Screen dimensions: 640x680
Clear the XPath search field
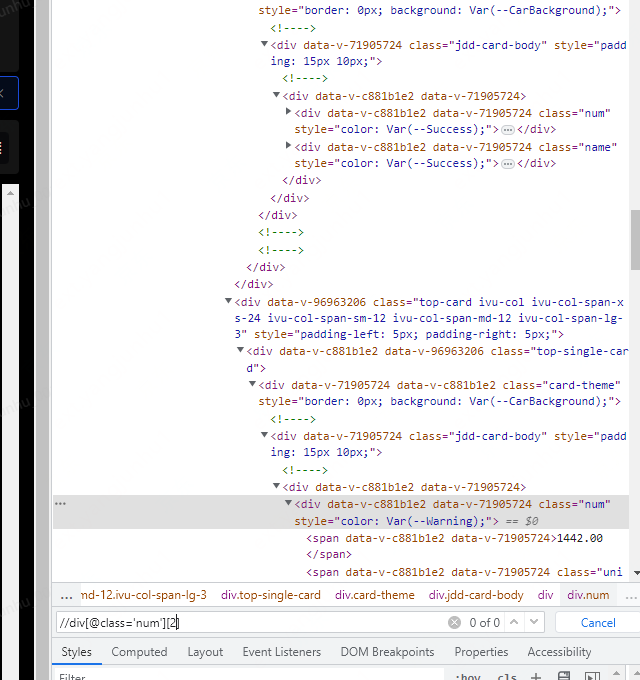tap(455, 622)
